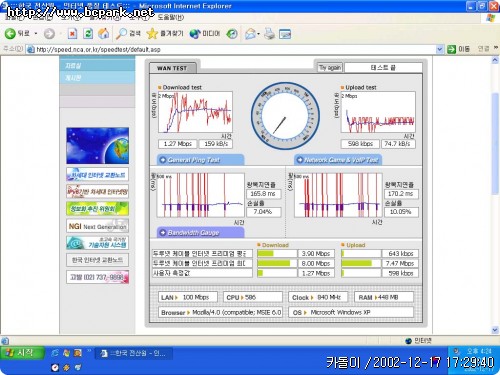Open the Back button history dropdown arrow
500x375 pixels.
(36, 34)
